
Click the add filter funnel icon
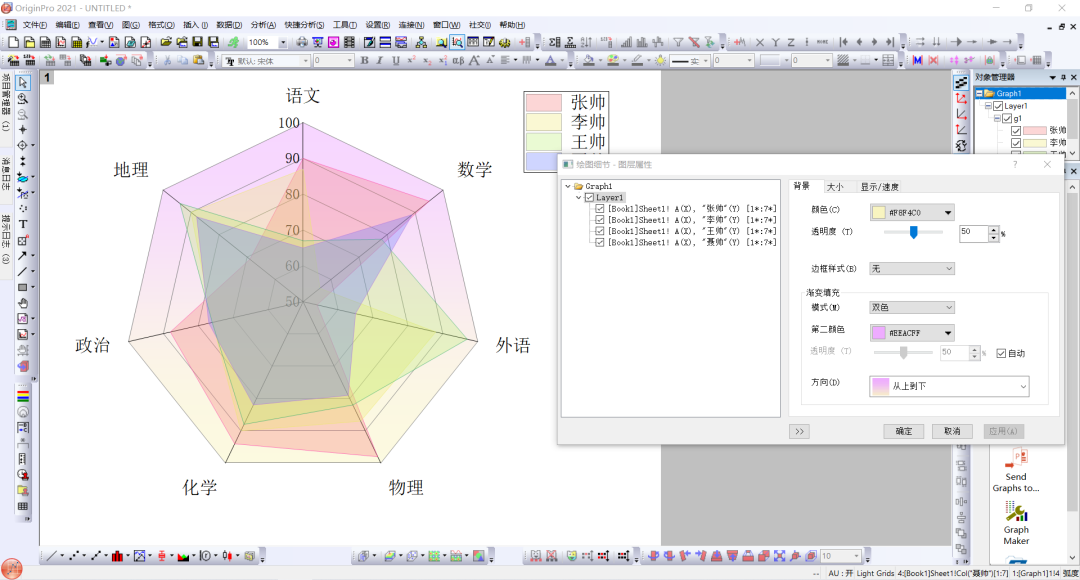678,43
